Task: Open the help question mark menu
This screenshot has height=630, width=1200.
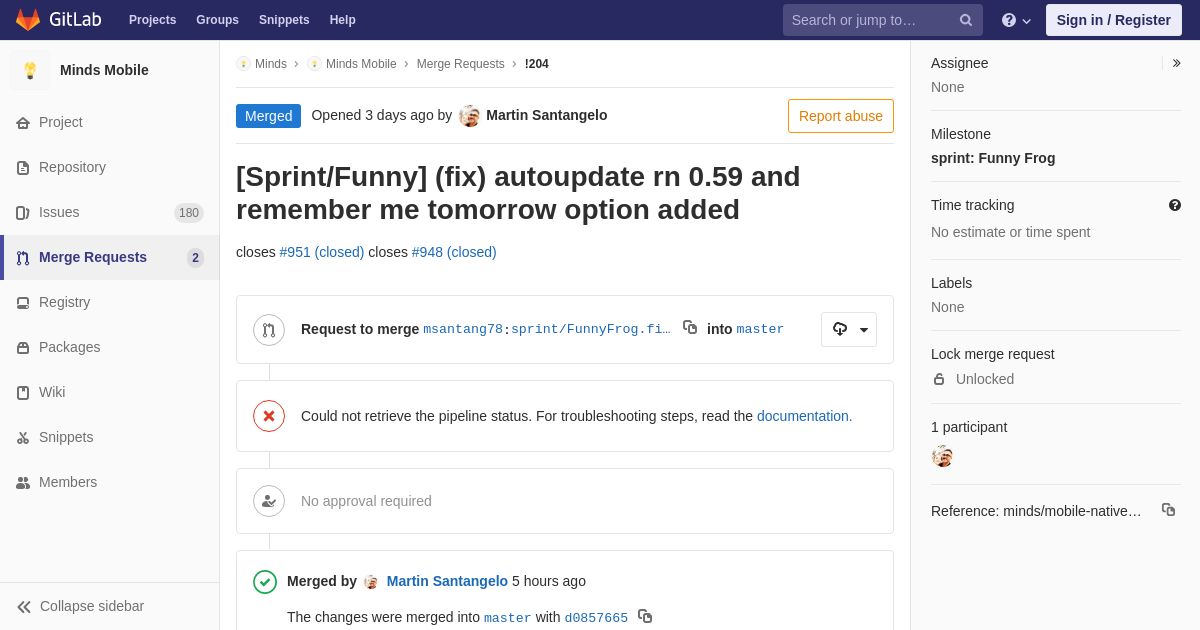Action: pos(1016,20)
